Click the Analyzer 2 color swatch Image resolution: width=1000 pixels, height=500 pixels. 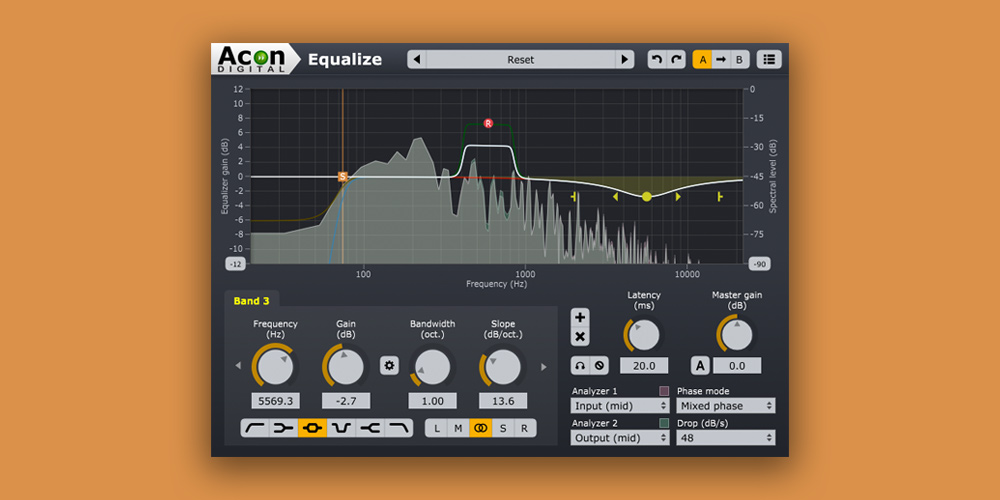click(x=663, y=422)
